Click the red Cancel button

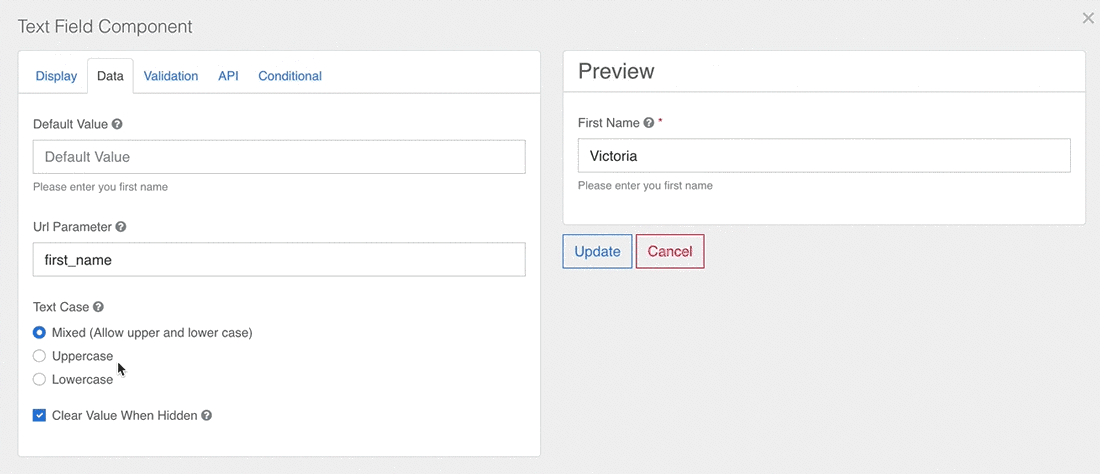point(670,252)
